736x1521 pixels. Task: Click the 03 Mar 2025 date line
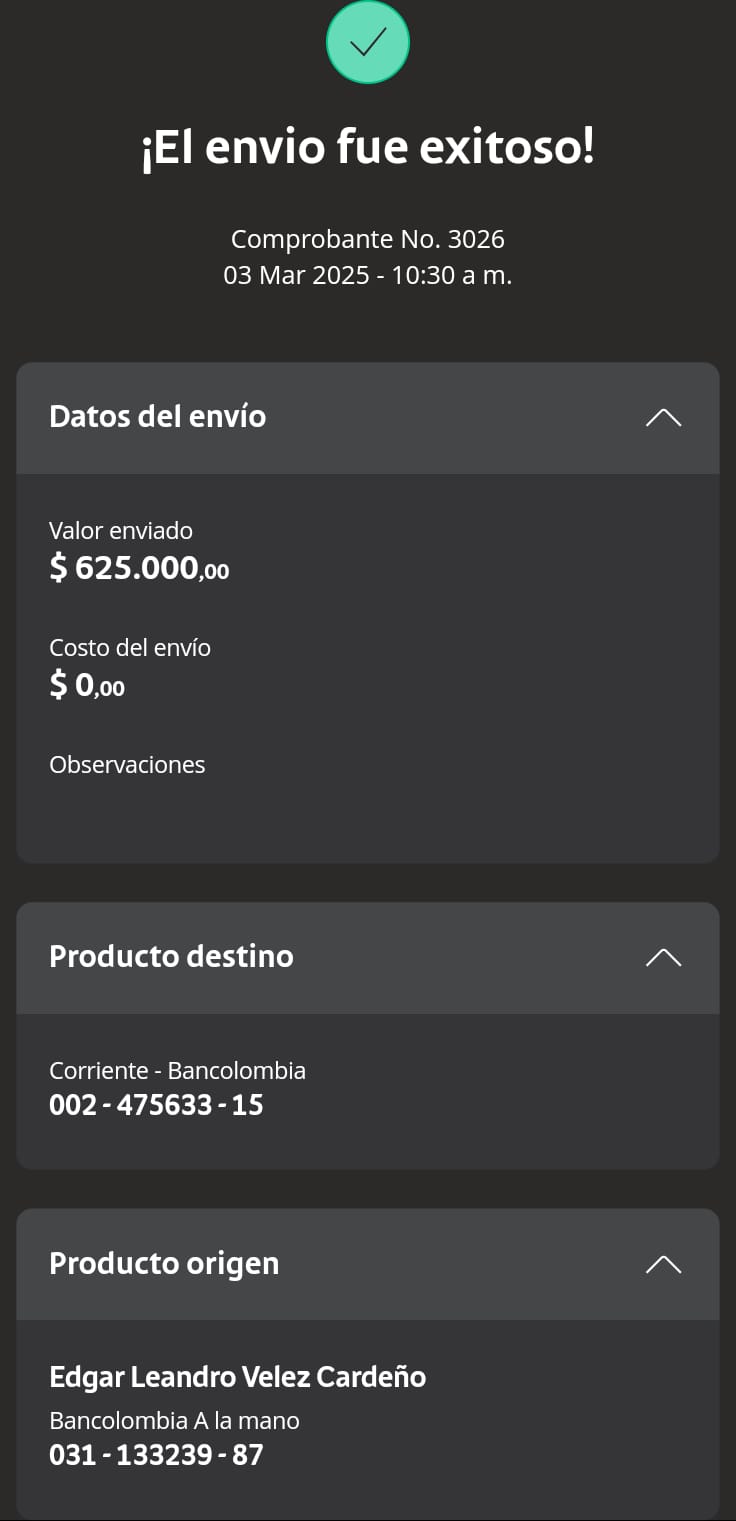[368, 275]
